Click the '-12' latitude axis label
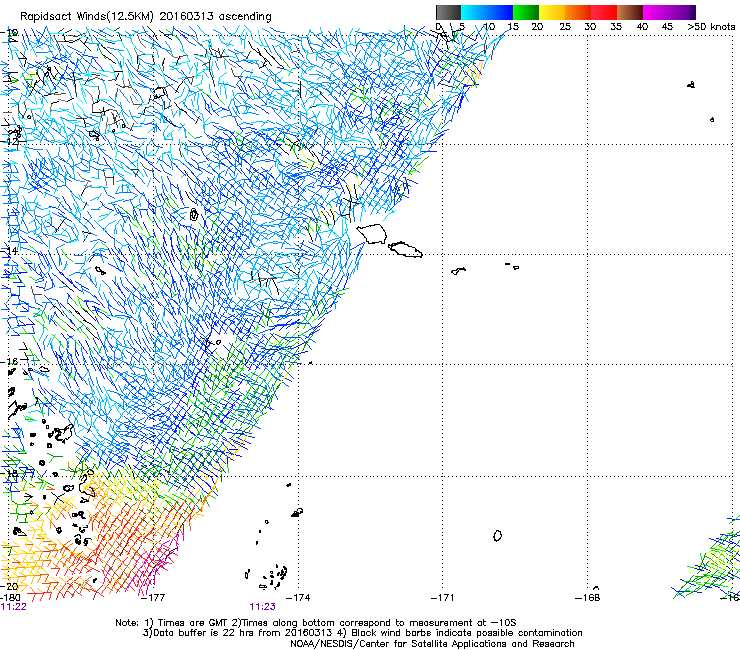This screenshot has height=650, width=740. 11,142
